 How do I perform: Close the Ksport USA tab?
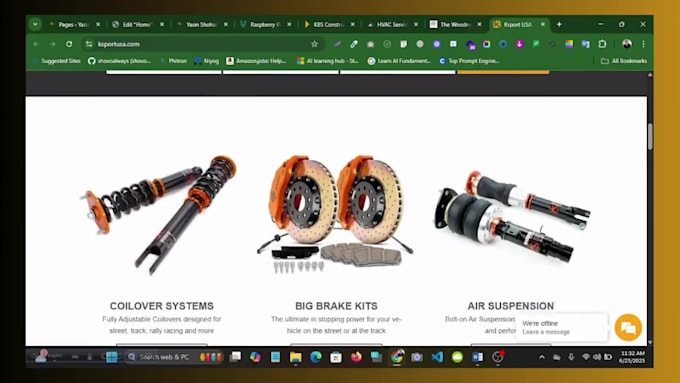pos(543,25)
